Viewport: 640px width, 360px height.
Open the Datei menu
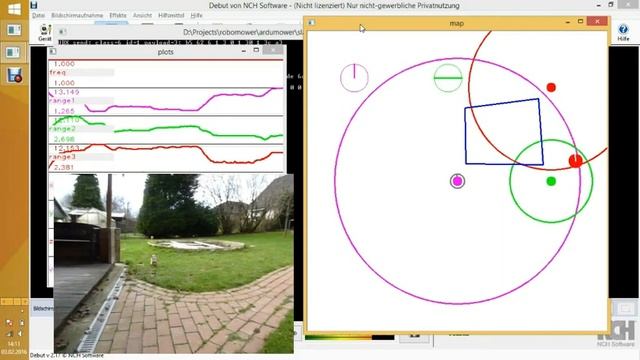(38, 15)
